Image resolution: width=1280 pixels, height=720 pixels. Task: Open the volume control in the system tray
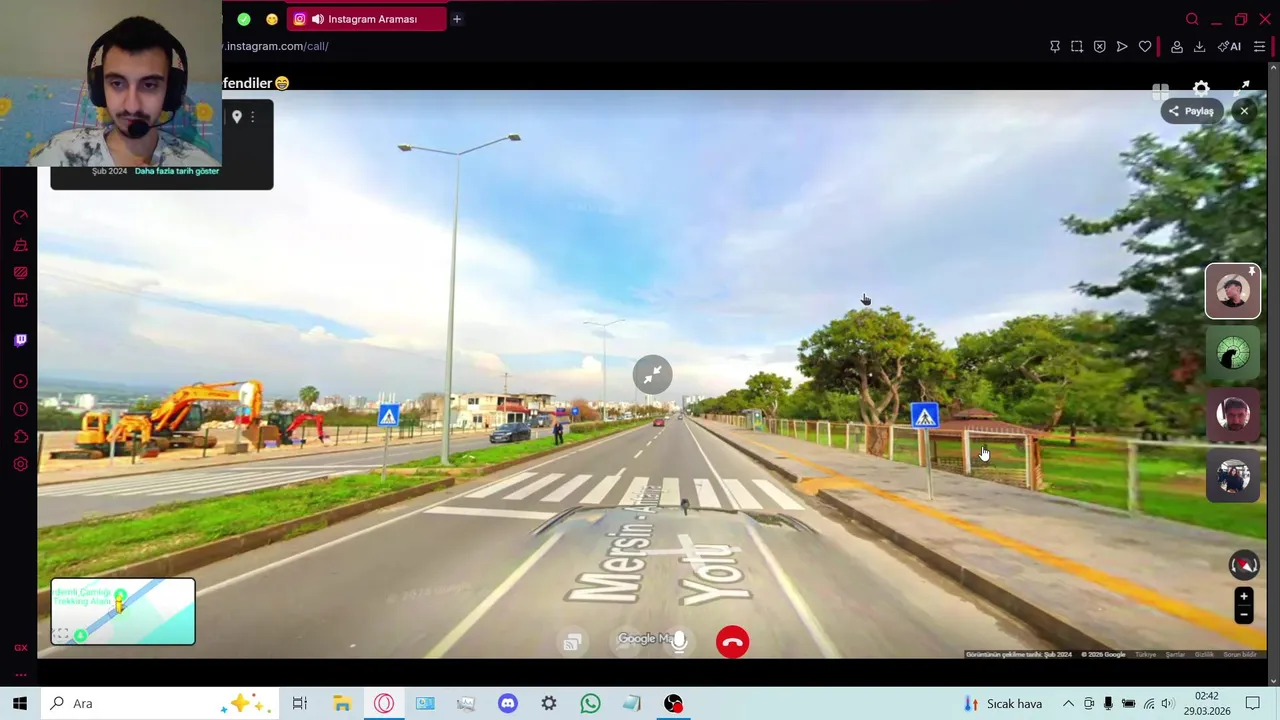tap(1167, 704)
